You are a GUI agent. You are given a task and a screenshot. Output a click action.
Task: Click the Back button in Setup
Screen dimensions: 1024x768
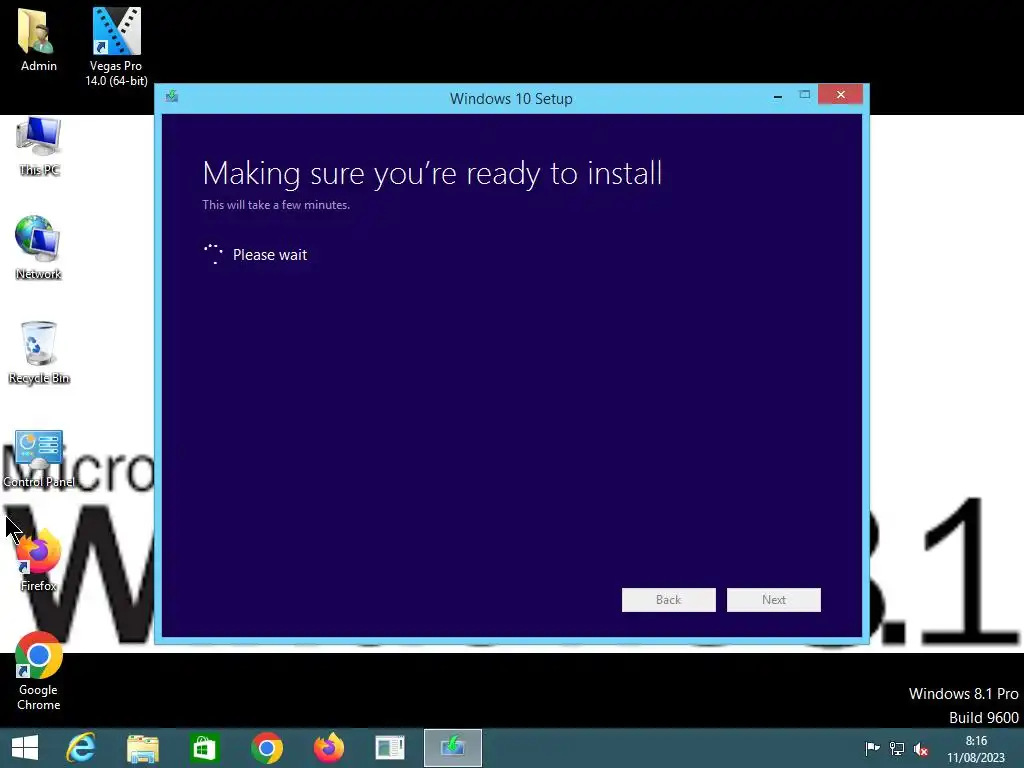pyautogui.click(x=669, y=600)
